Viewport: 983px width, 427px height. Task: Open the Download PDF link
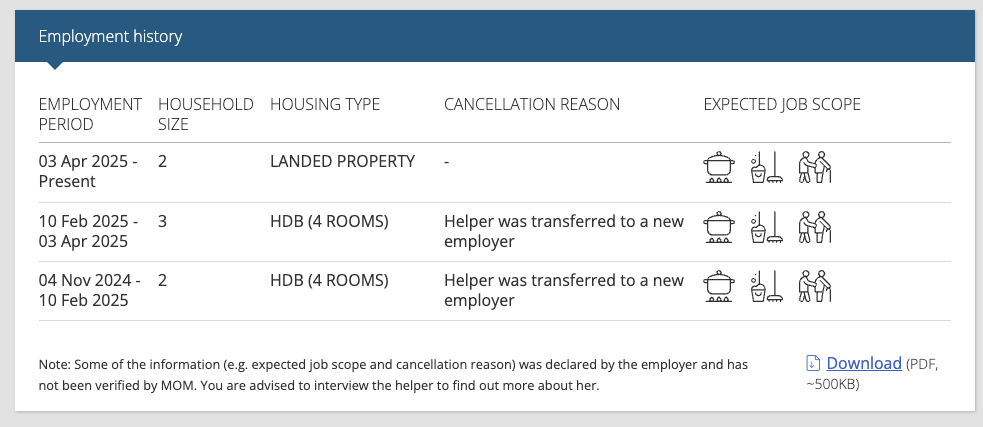tap(864, 363)
